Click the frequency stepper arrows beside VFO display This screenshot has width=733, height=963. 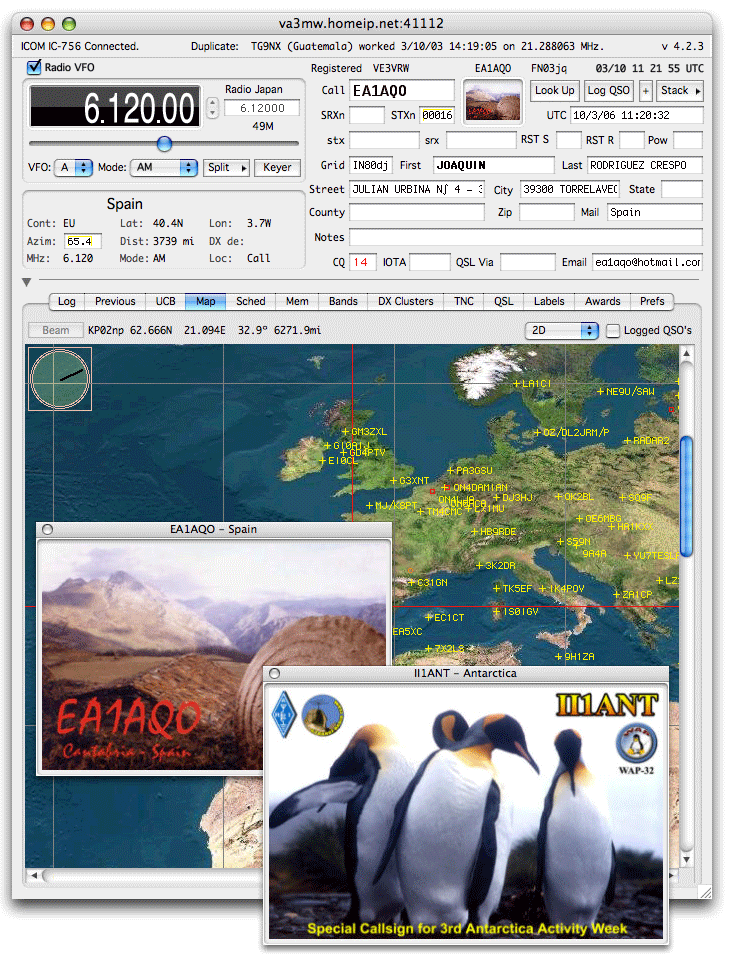[211, 107]
